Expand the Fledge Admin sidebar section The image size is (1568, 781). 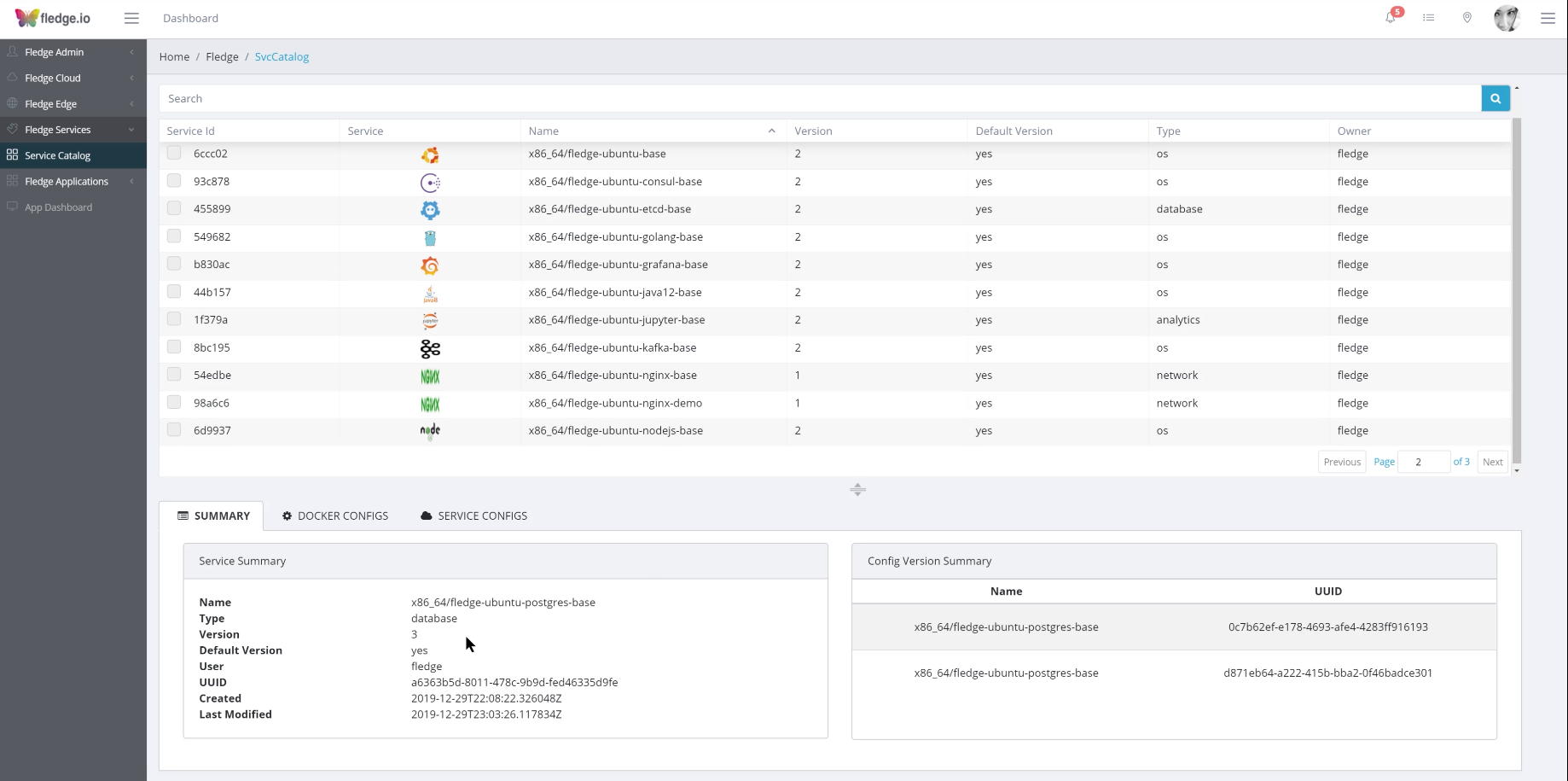coord(73,51)
